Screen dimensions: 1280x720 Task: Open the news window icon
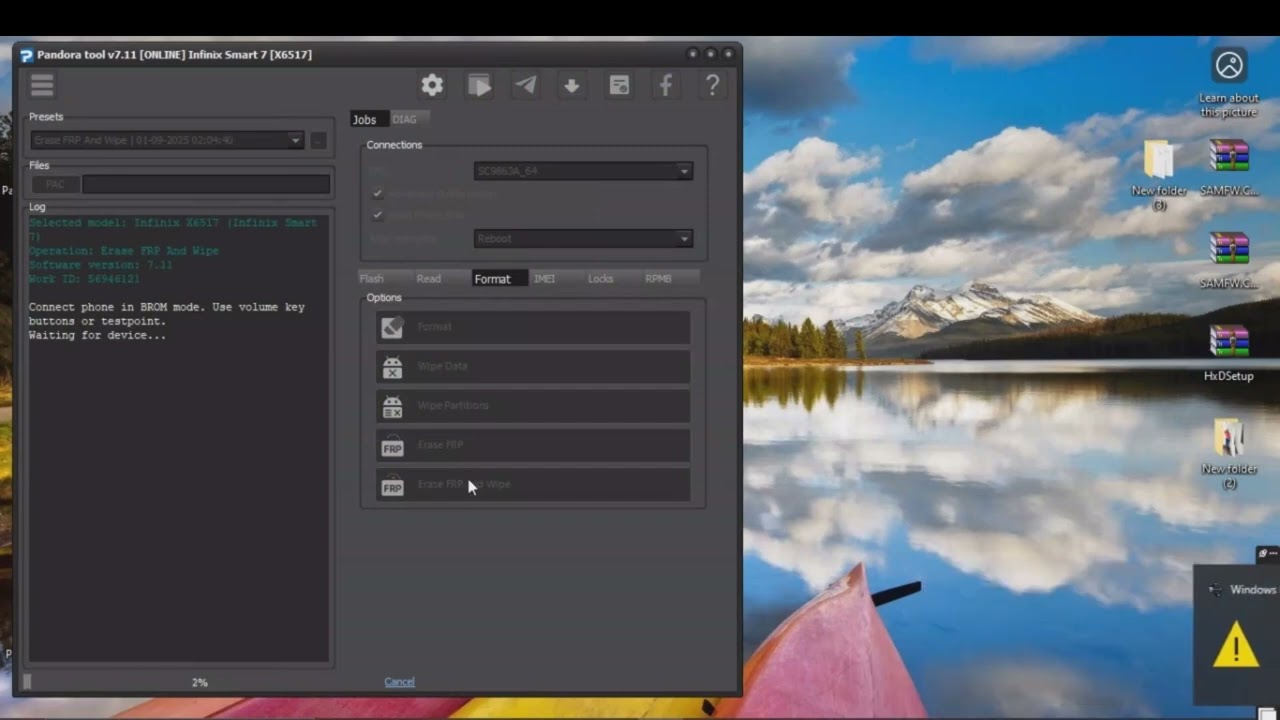tap(619, 86)
